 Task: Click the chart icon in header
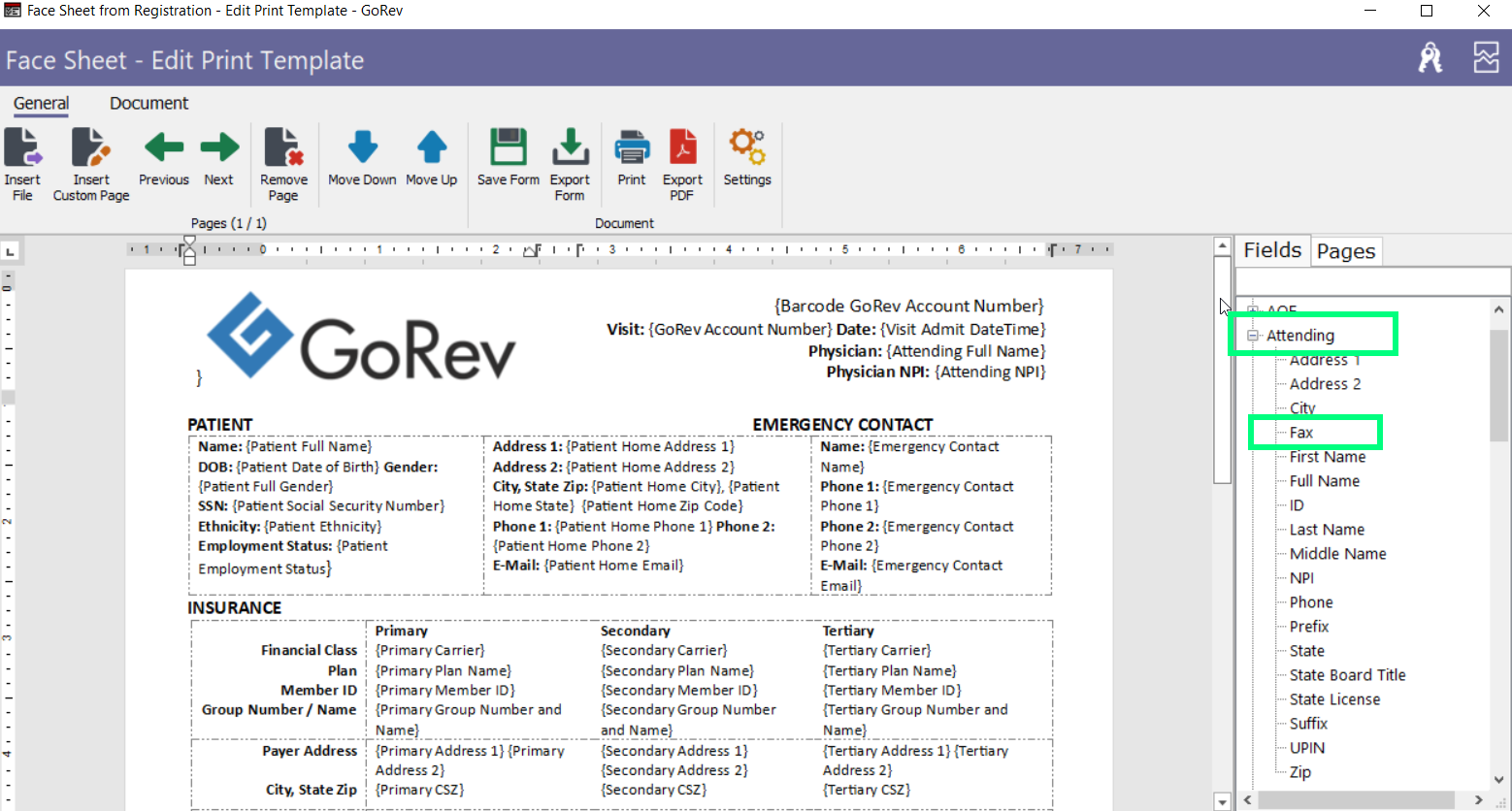point(1486,58)
